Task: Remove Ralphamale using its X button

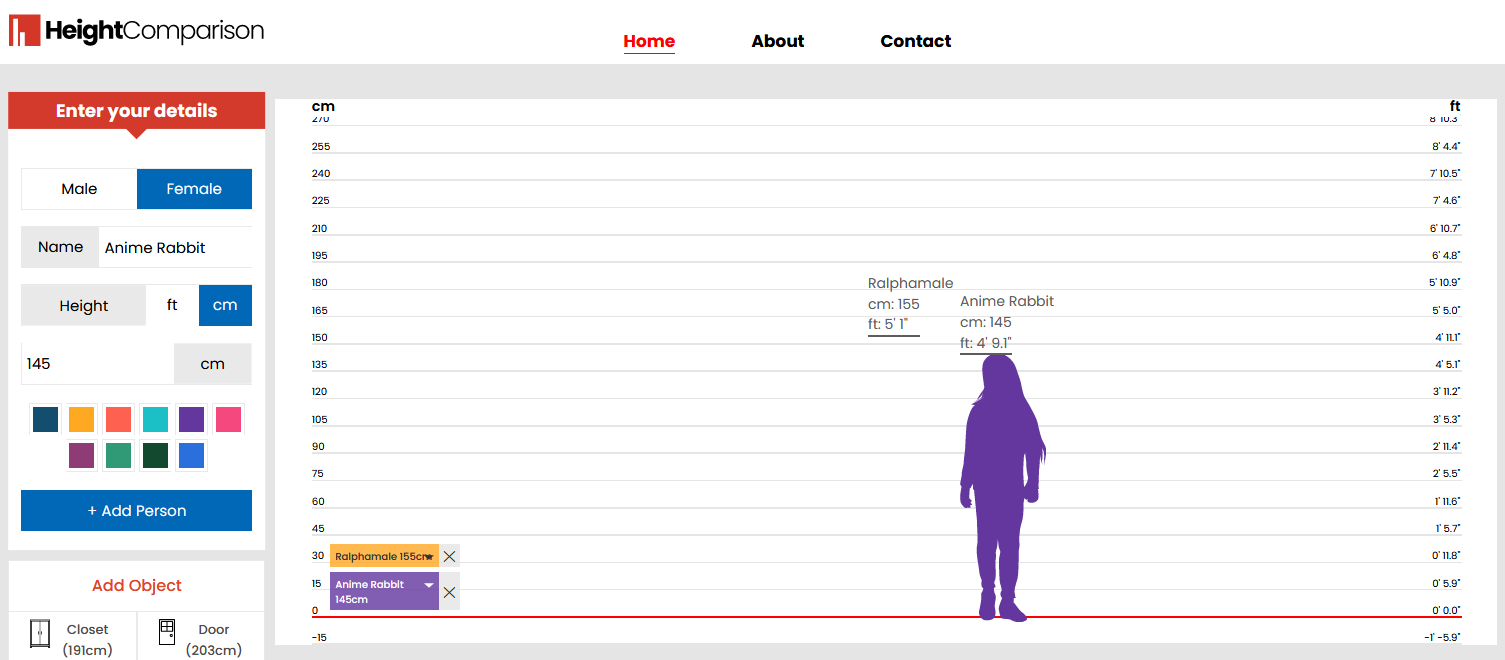Action: tap(450, 557)
